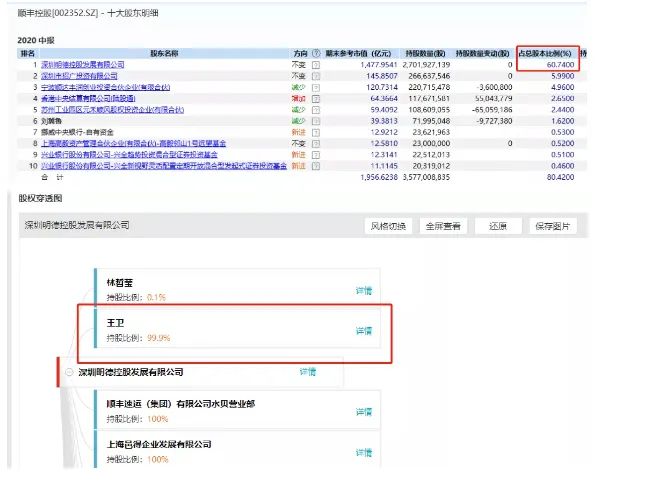Click the shareholding cell 2,701,927,139
This screenshot has height=487, width=649.
426,65
